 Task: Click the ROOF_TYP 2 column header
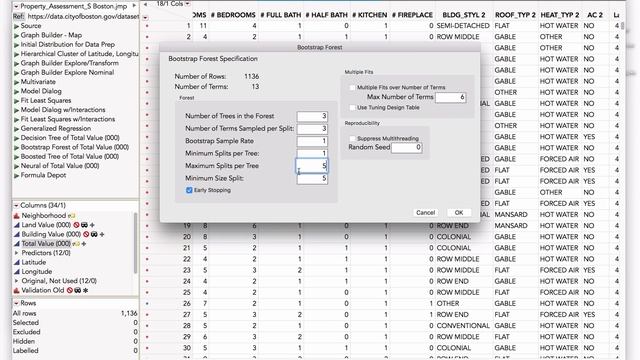[x=515, y=15]
